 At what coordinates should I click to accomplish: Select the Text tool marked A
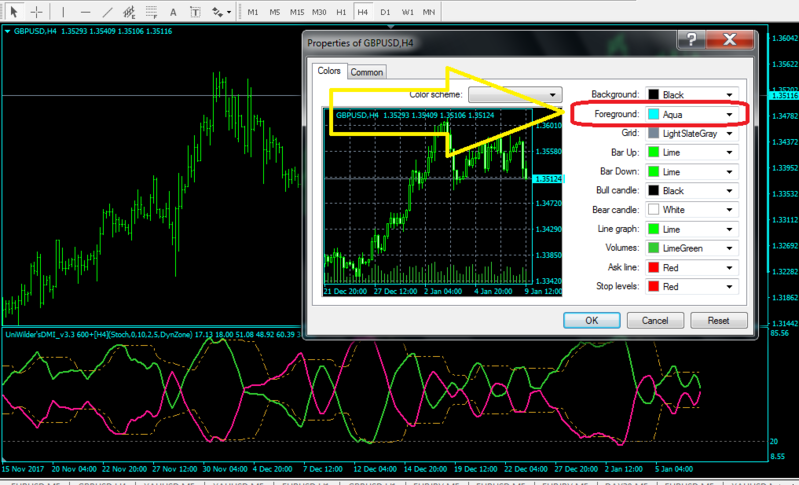173,11
